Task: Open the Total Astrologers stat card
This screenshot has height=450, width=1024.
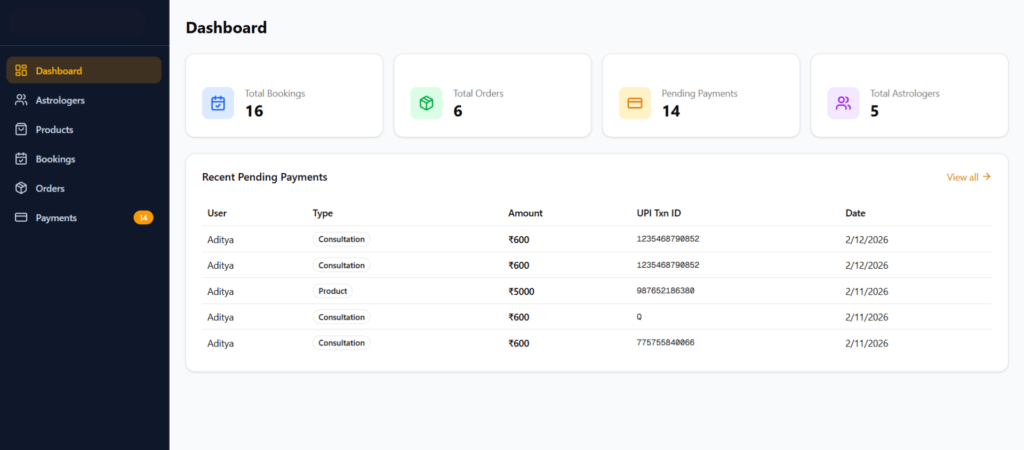Action: (x=908, y=95)
